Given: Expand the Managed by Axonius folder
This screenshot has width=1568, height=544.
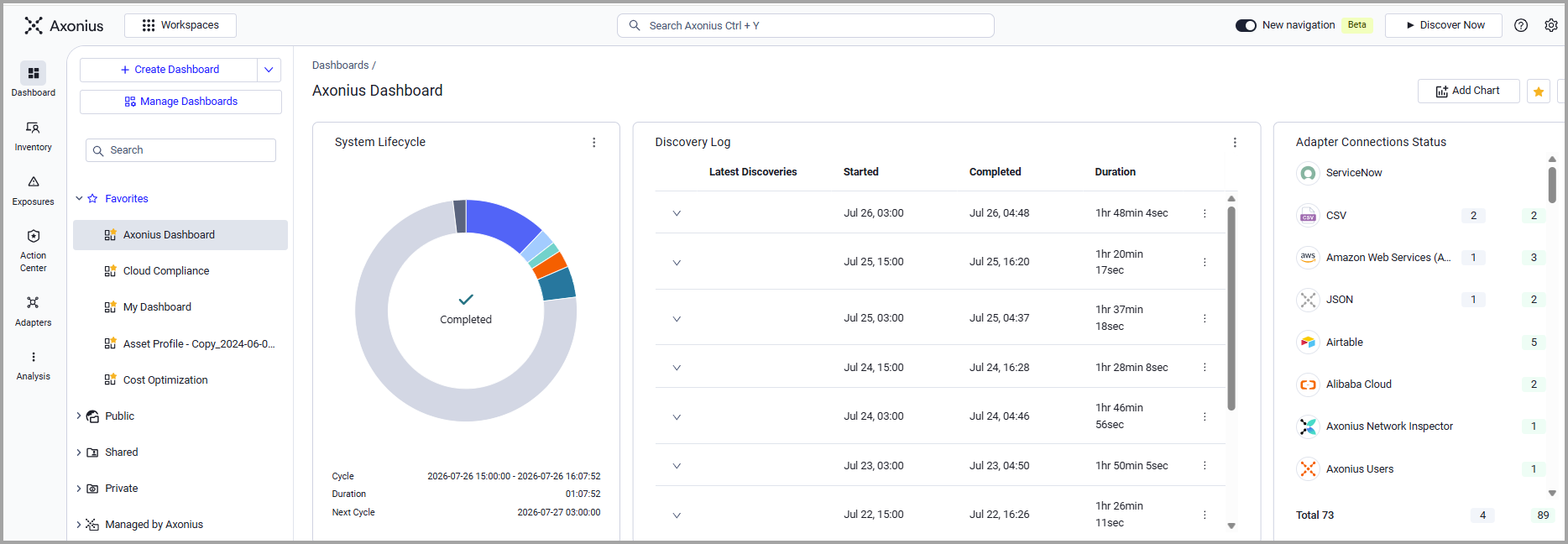Looking at the screenshot, I should pos(79,525).
